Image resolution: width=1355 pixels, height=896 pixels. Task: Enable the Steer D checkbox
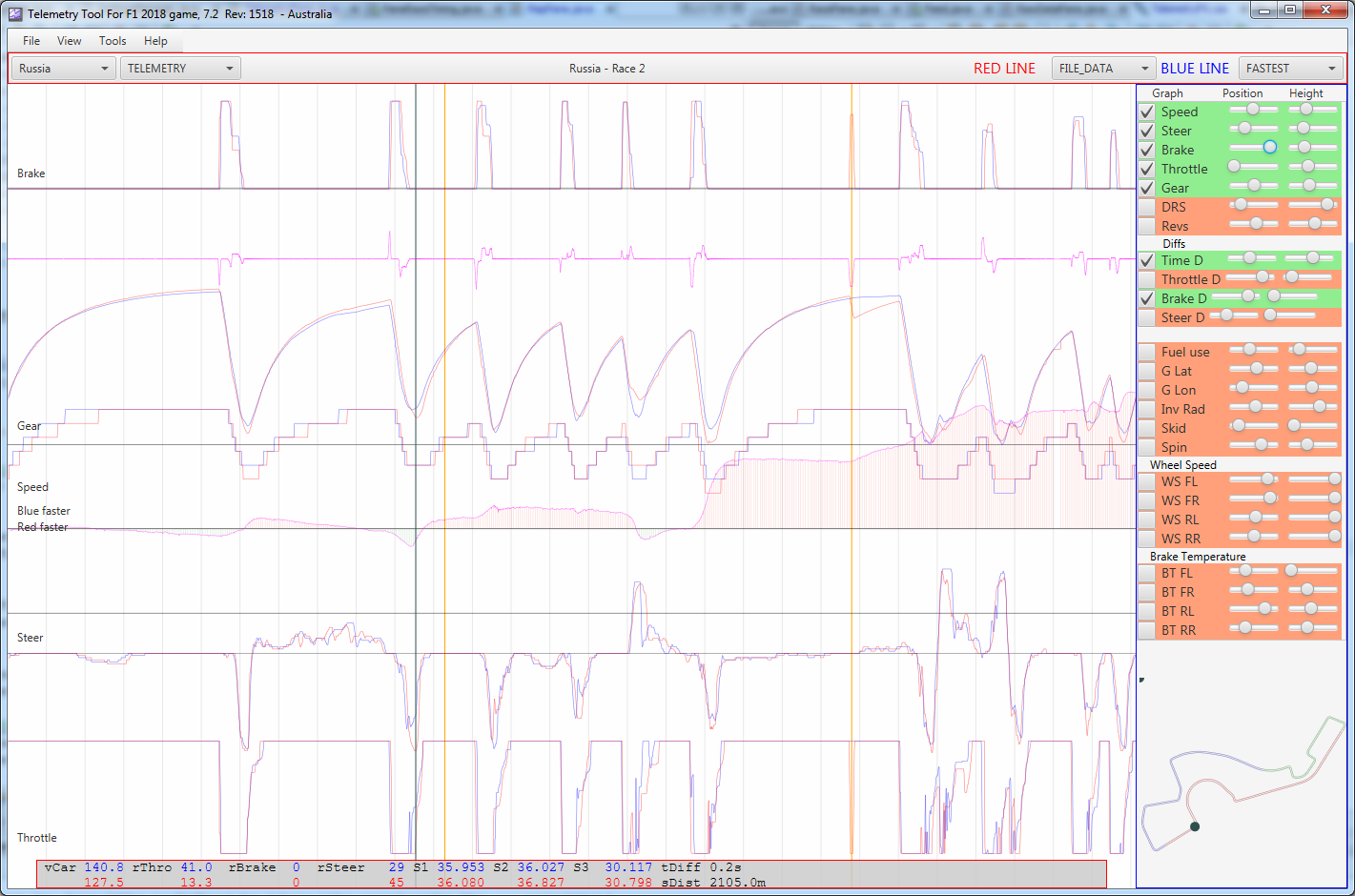pos(1147,317)
